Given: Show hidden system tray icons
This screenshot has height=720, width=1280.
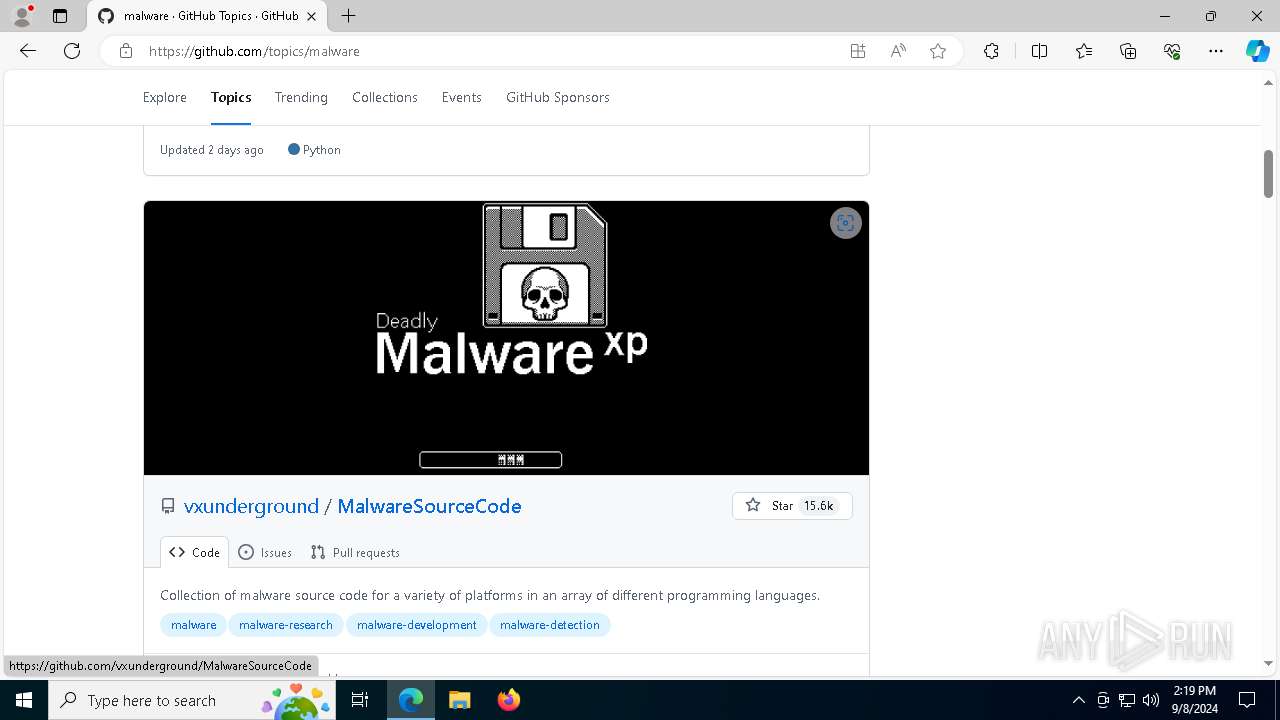Looking at the screenshot, I should 1078,700.
